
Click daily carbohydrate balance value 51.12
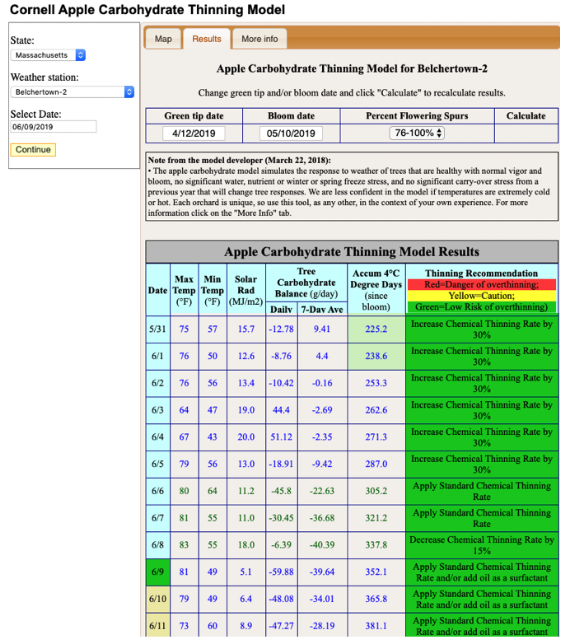pyautogui.click(x=281, y=437)
